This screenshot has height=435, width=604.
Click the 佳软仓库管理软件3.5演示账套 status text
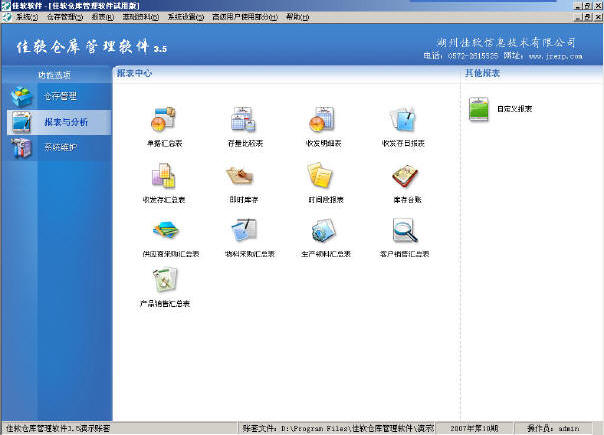click(58, 428)
